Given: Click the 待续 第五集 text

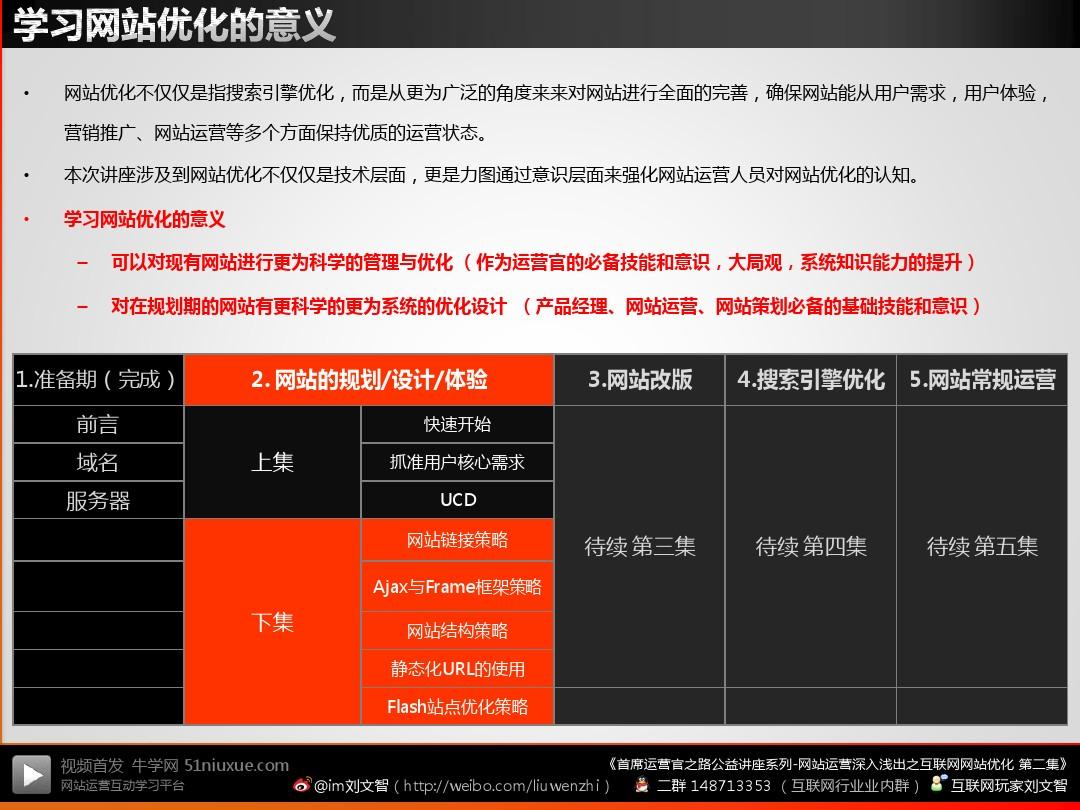Looking at the screenshot, I should tap(982, 546).
